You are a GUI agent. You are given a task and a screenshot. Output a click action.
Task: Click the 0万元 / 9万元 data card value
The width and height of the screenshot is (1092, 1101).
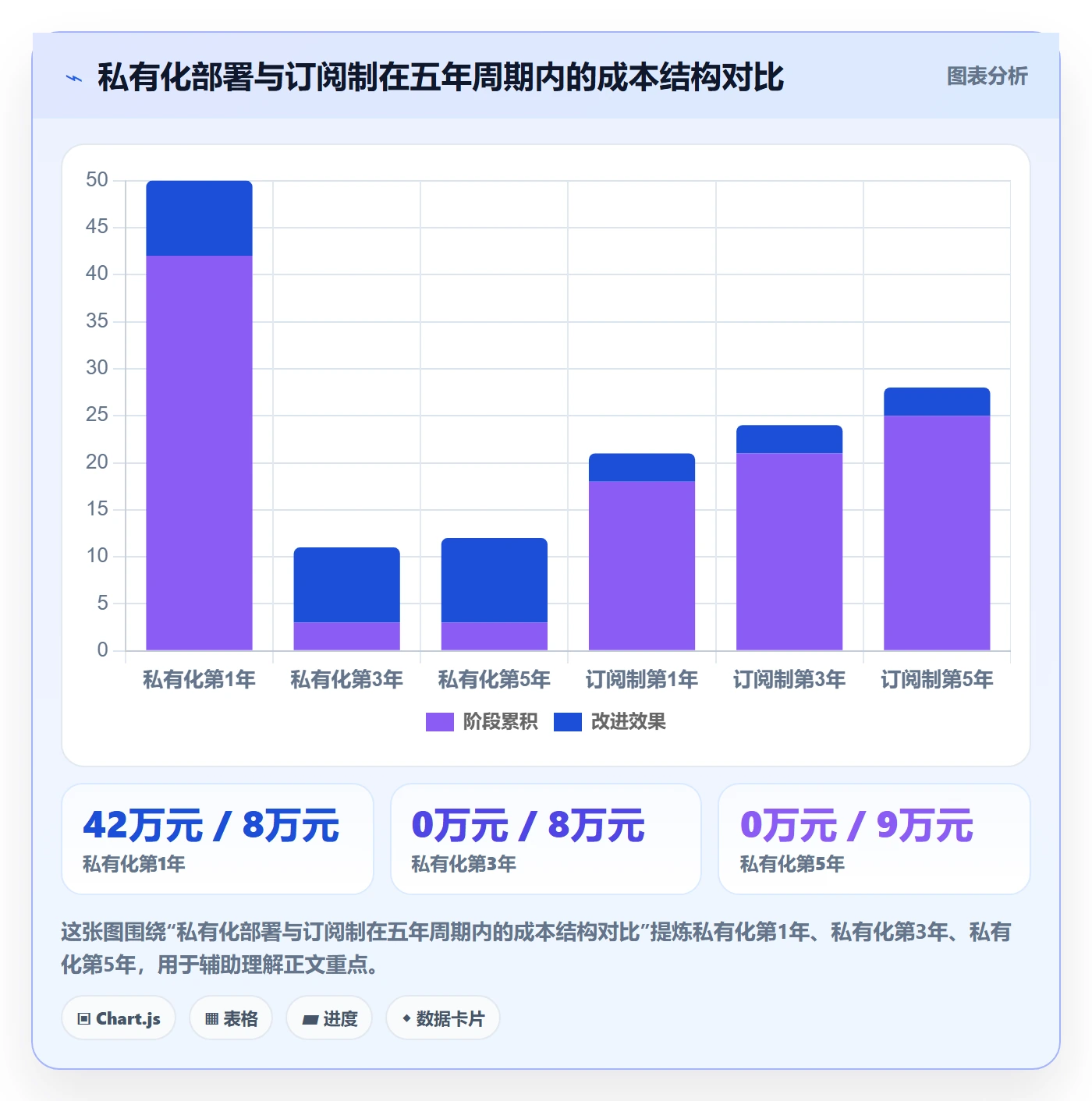coord(856,825)
